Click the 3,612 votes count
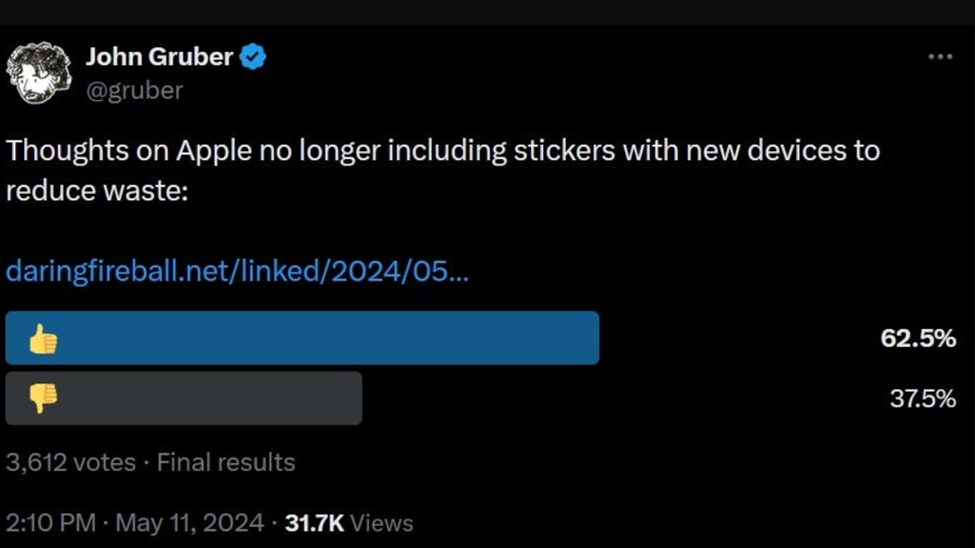This screenshot has height=548, width=975. pos(70,463)
